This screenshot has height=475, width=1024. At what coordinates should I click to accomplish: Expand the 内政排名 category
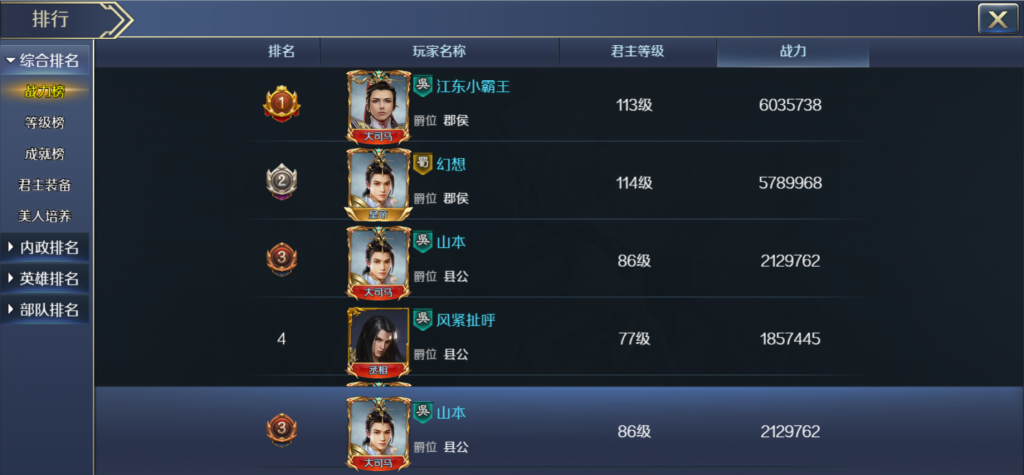coord(45,248)
